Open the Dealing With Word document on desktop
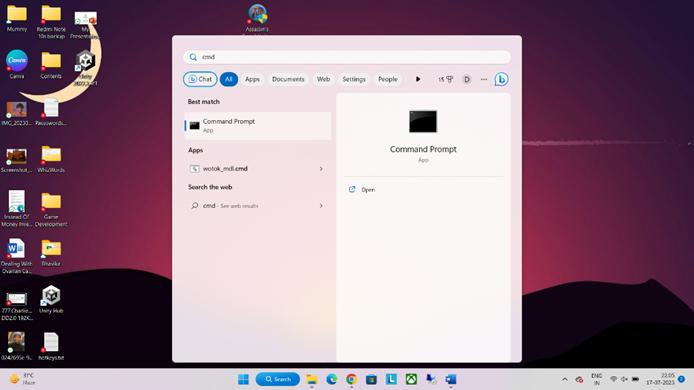Image resolution: width=694 pixels, height=390 pixels. coord(16,257)
